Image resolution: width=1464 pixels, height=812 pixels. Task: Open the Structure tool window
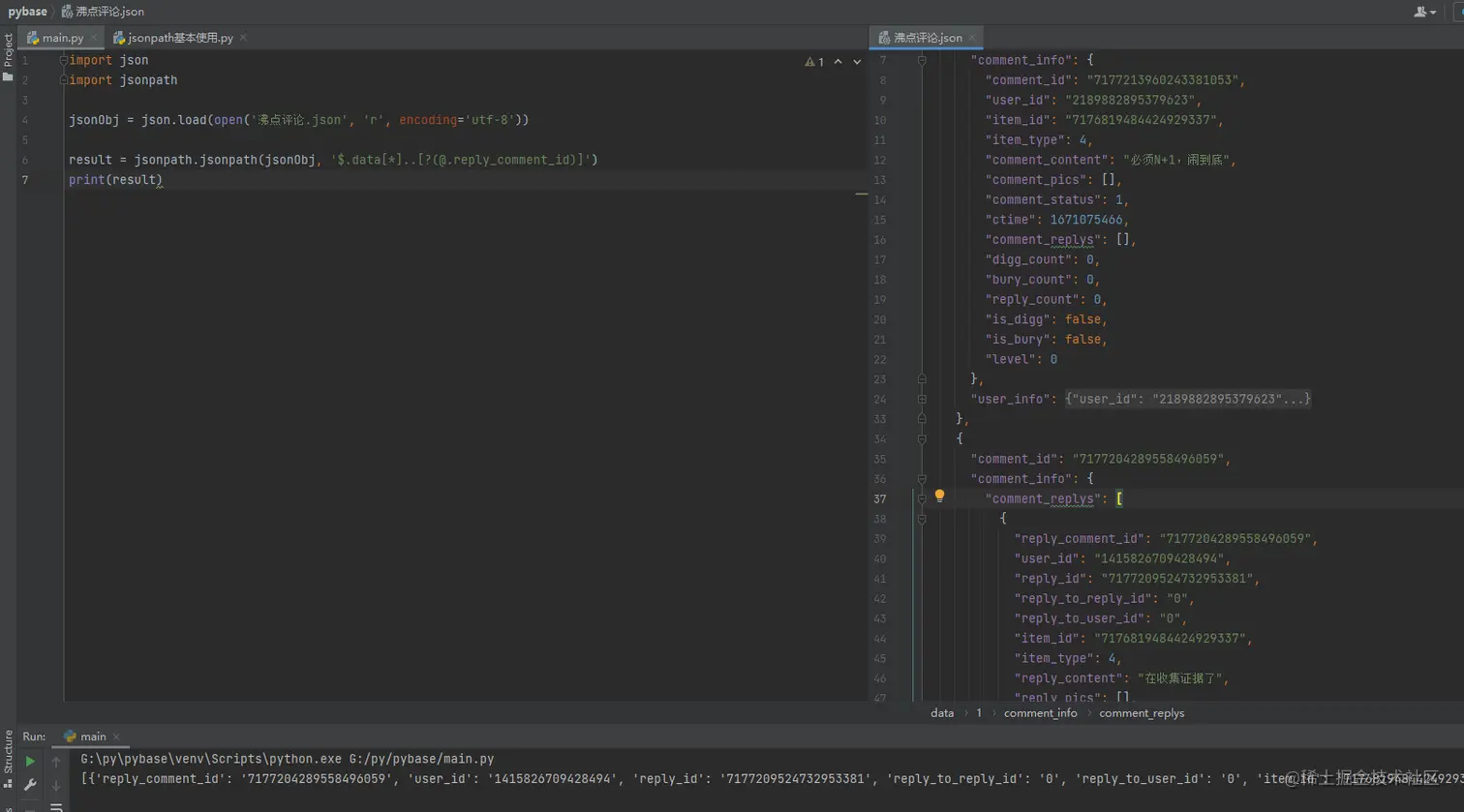pos(8,760)
